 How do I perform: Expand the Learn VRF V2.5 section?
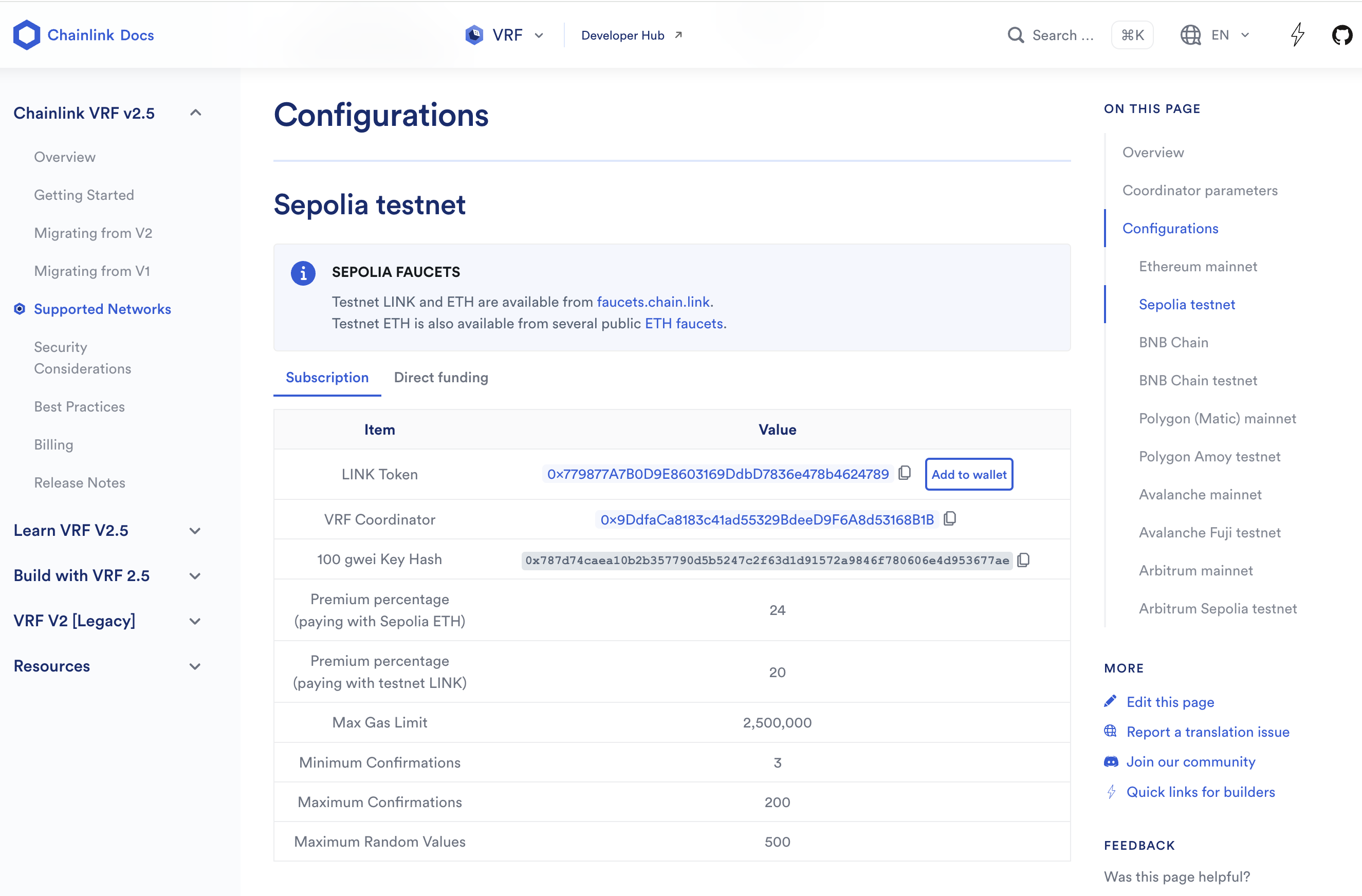pyautogui.click(x=195, y=531)
